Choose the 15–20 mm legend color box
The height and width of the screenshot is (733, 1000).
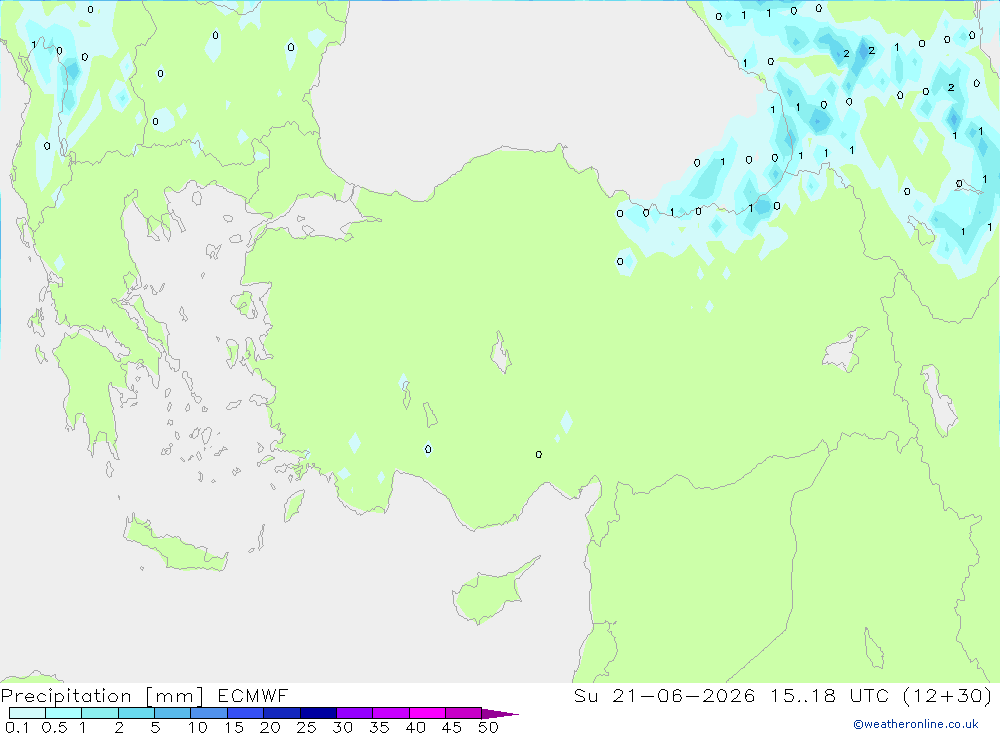[x=246, y=713]
